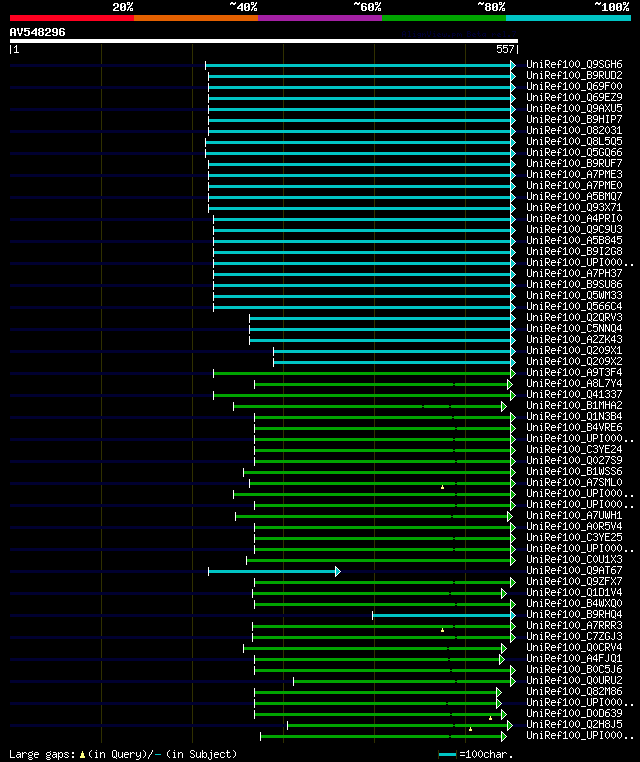Select the UniRef100_A7RRR3 label

[x=574, y=625]
